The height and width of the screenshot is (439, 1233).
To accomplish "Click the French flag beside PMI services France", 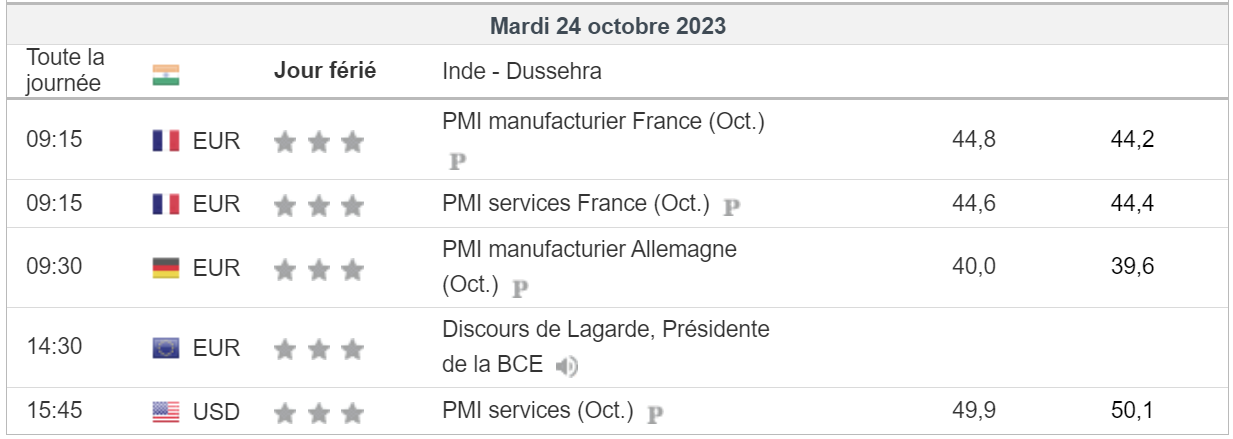I will pos(165,205).
